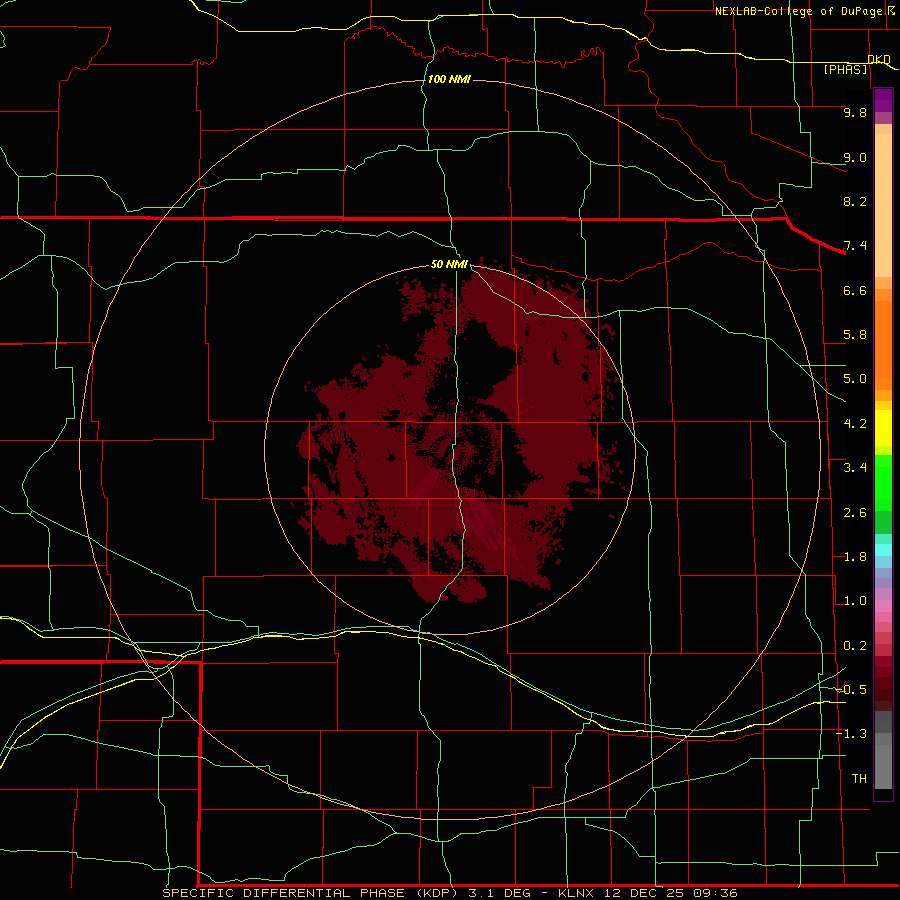
Task: Select the 5.8 value on color scale
Action: [855, 335]
